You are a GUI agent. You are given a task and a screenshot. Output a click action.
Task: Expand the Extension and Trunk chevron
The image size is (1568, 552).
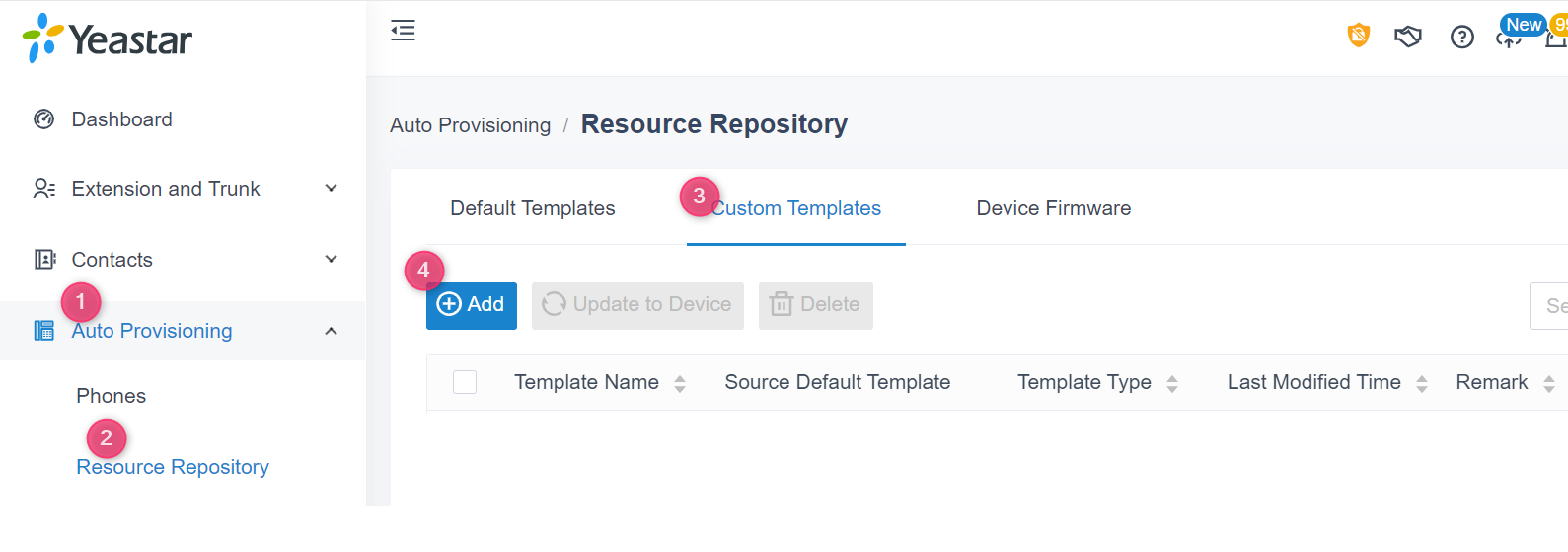[x=332, y=188]
